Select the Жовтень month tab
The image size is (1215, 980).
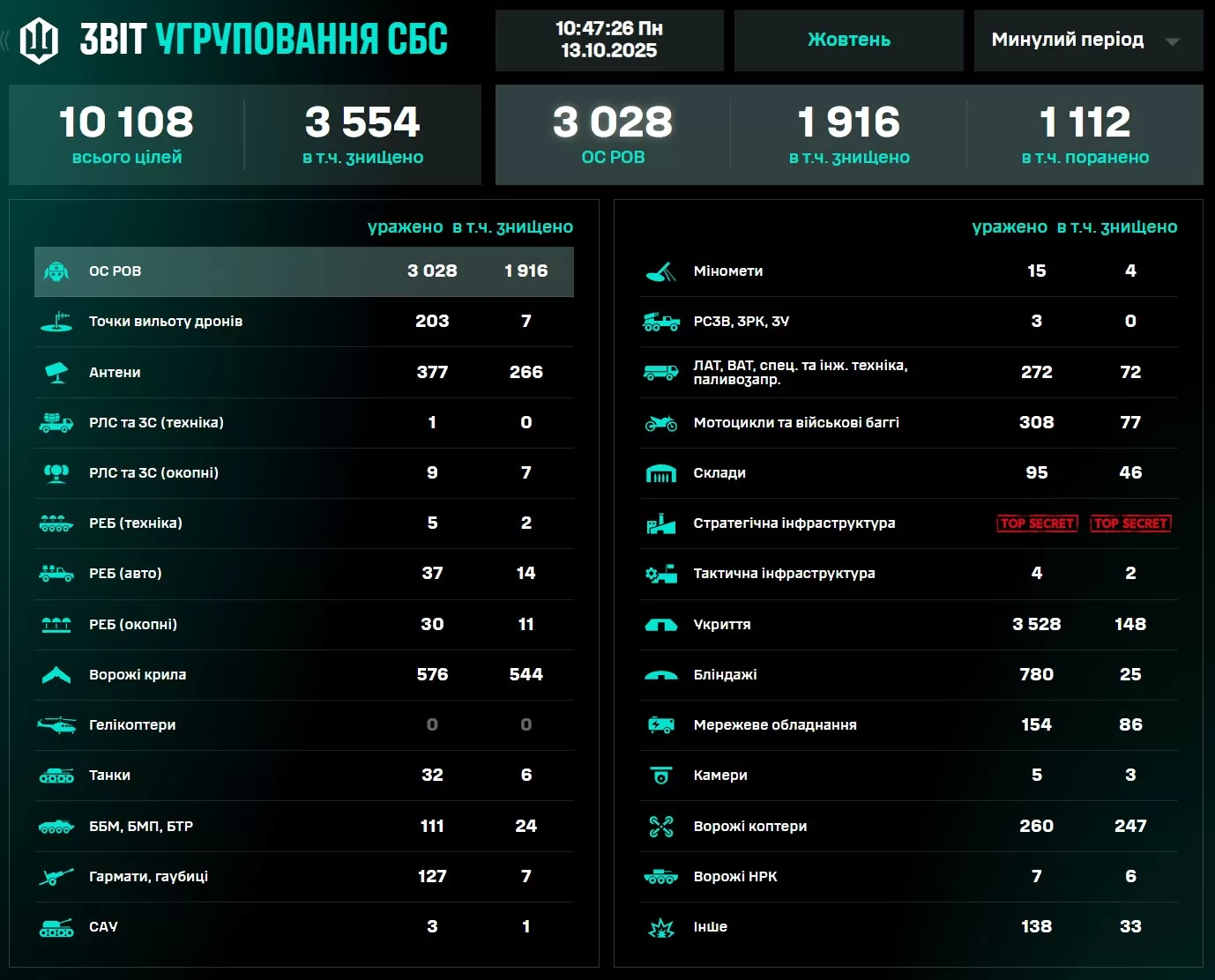click(x=848, y=41)
